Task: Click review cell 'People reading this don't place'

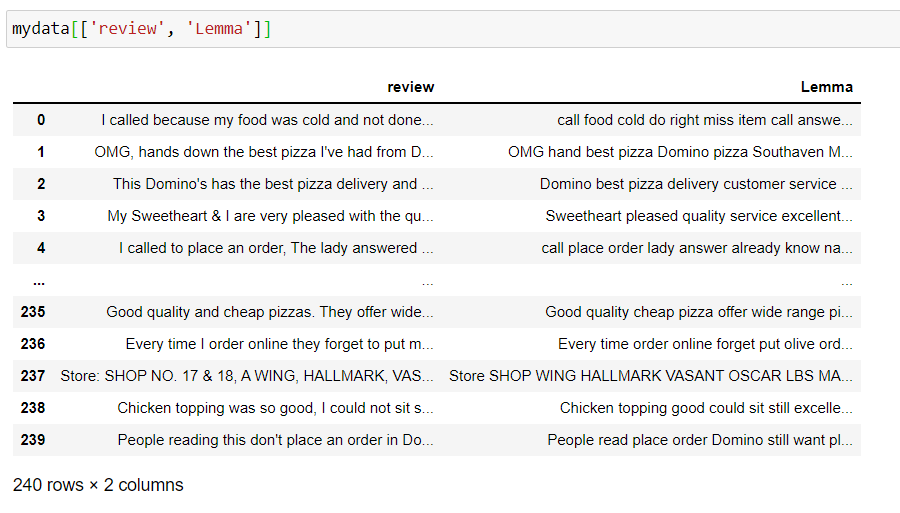Action: pos(276,440)
